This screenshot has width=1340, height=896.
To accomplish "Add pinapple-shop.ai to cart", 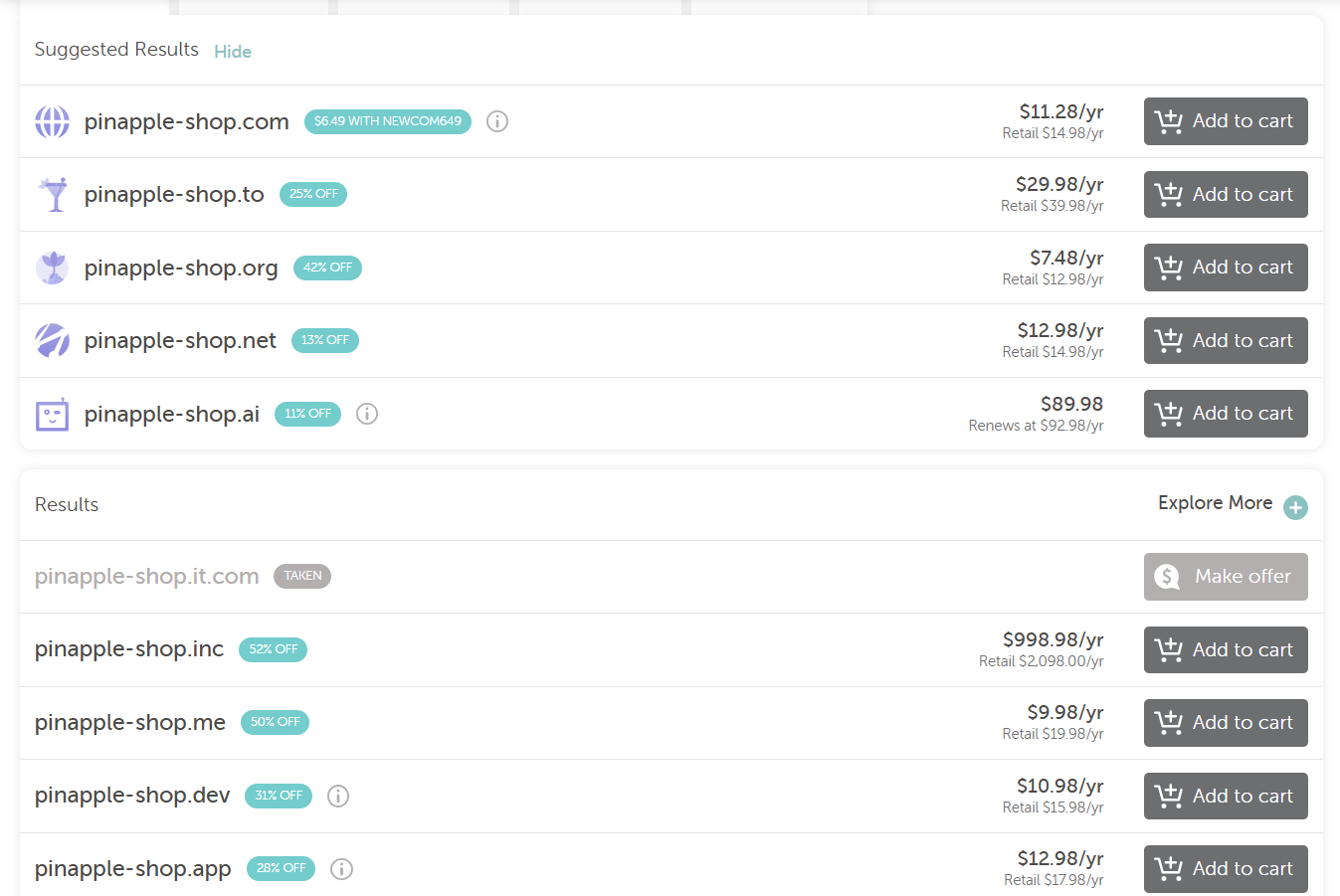I will click(1226, 414).
